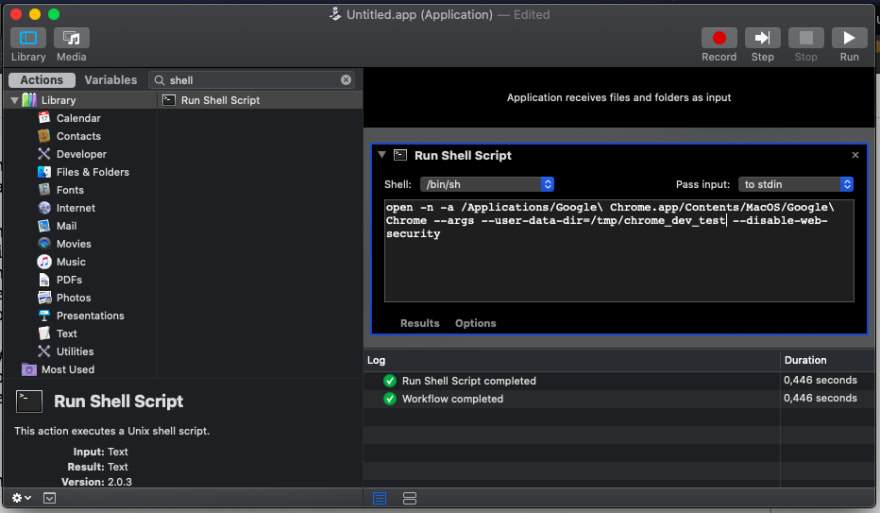Click the Duration column header
880x513 pixels.
pyautogui.click(x=827, y=360)
